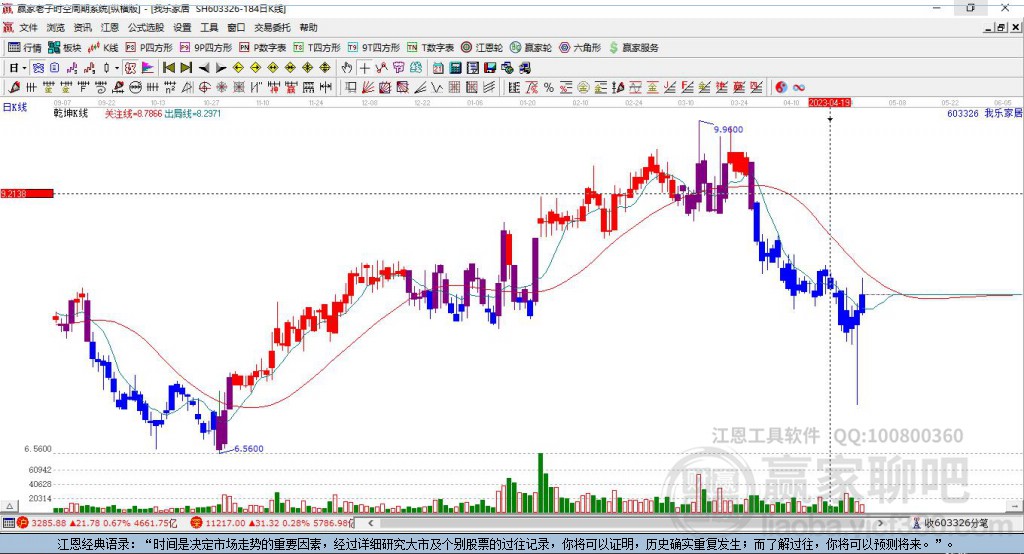The image size is (1024, 554).
Task: Click the red 9.2138 price label
Action: click(27, 193)
